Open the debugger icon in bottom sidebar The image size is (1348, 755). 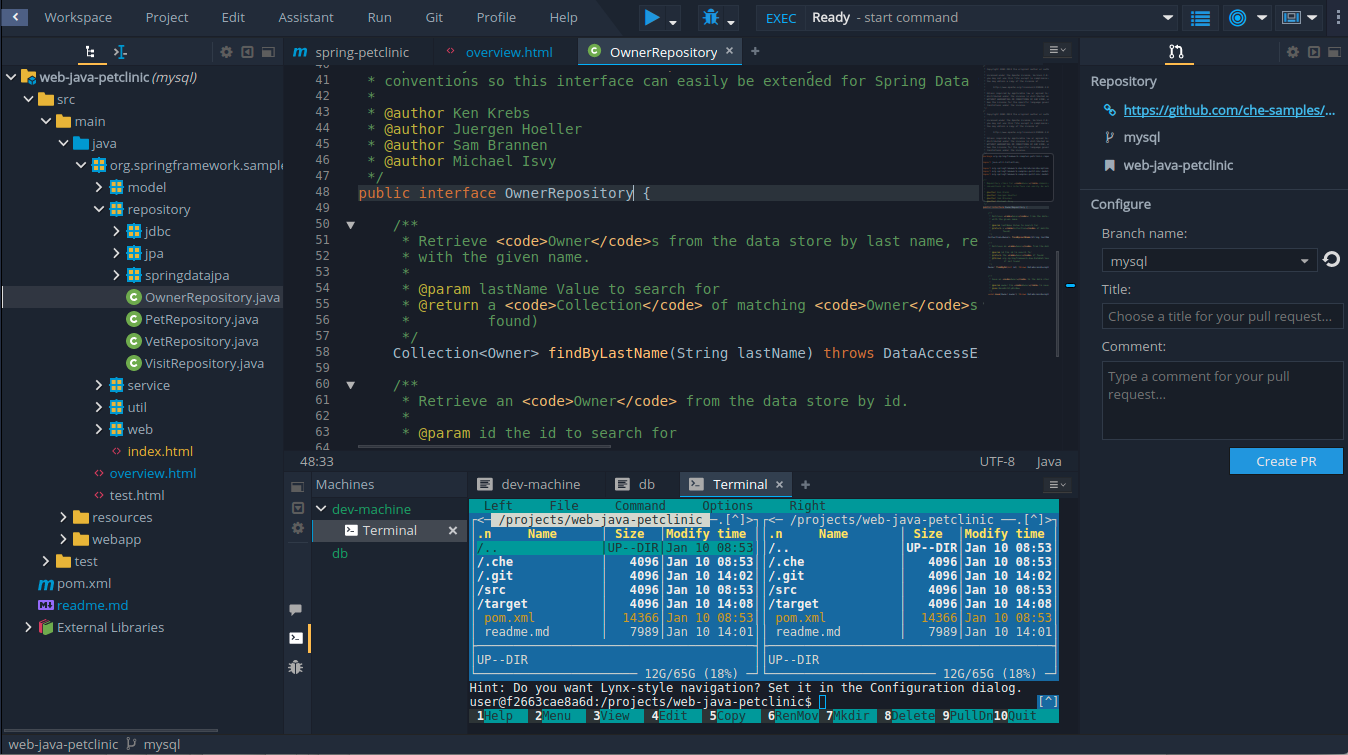click(295, 666)
